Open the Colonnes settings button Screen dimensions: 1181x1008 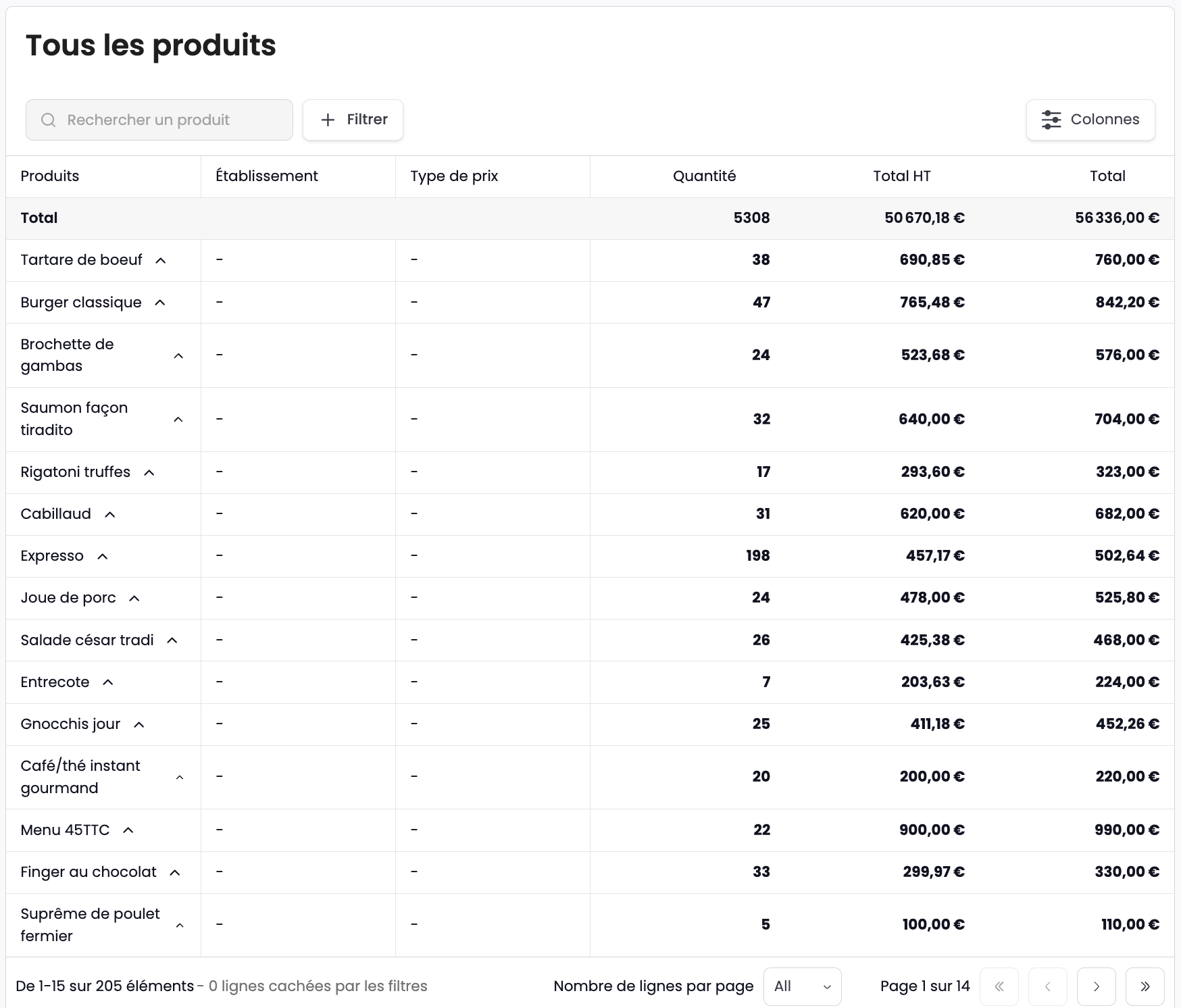click(1090, 120)
